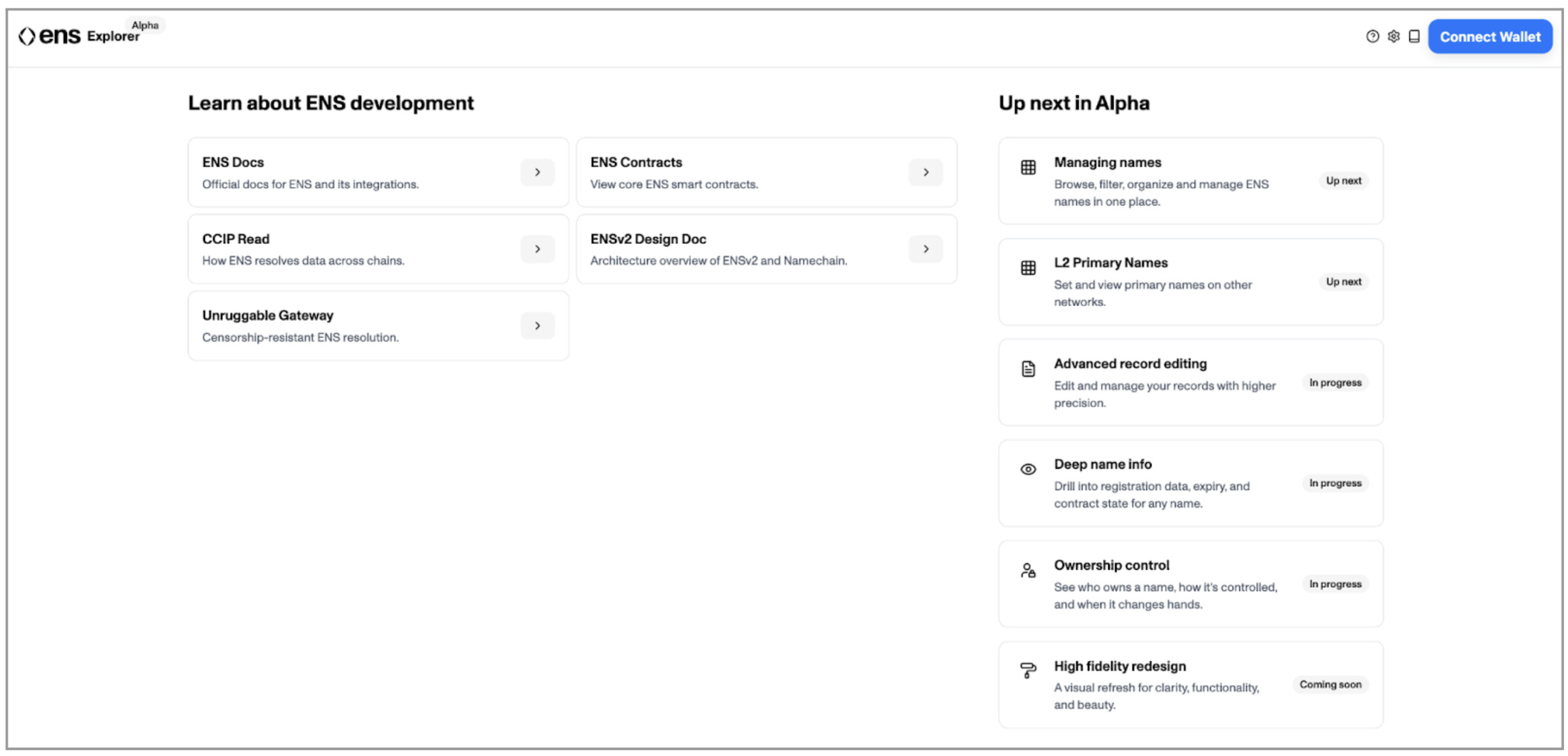Click the chevron on CCIP Read card
1568x756 pixels.
pos(537,249)
